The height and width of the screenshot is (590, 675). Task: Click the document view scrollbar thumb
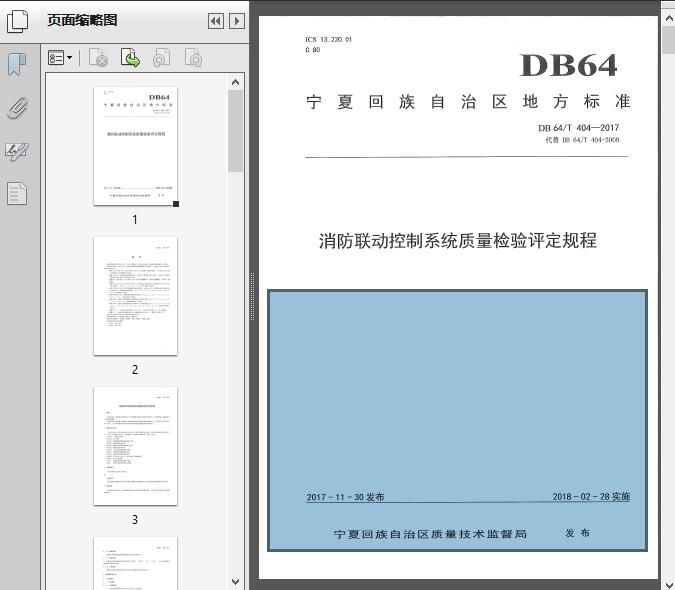coord(669,40)
